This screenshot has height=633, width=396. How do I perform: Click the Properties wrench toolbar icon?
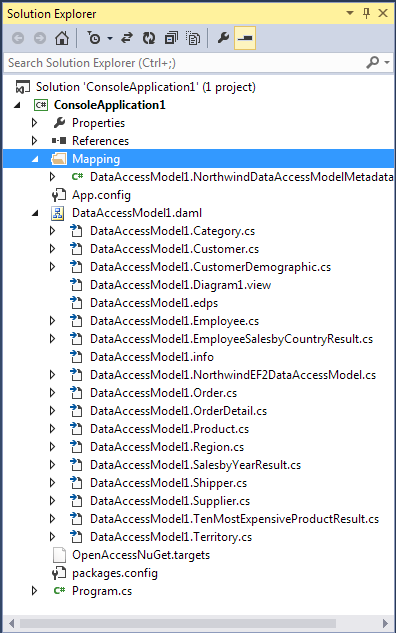click(x=223, y=38)
